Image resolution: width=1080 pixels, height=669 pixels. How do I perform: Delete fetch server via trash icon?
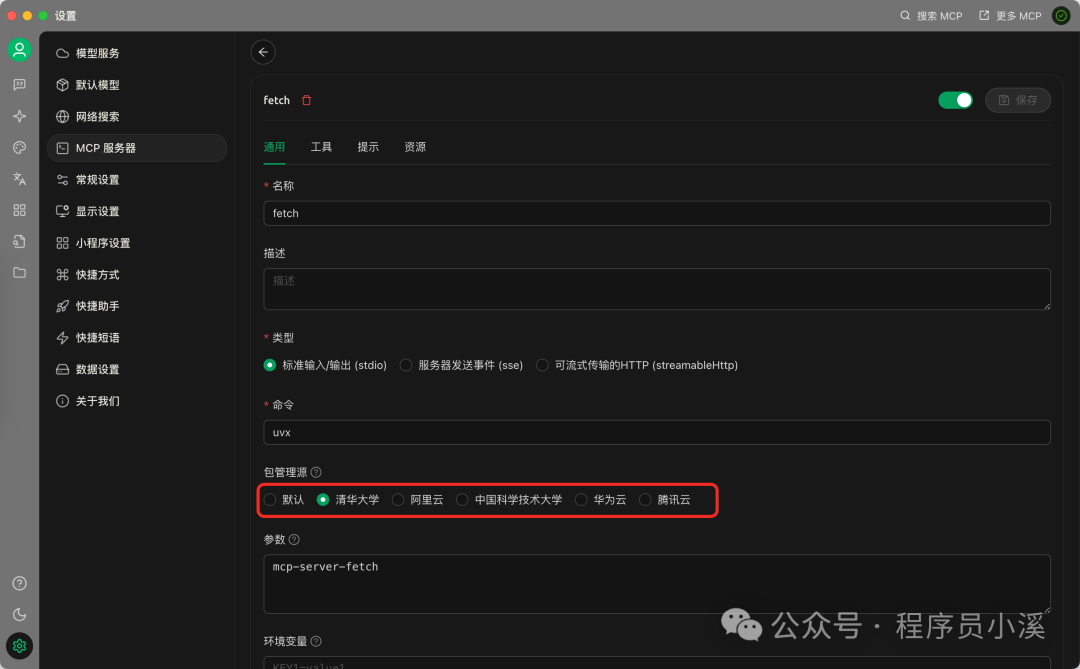pyautogui.click(x=307, y=100)
